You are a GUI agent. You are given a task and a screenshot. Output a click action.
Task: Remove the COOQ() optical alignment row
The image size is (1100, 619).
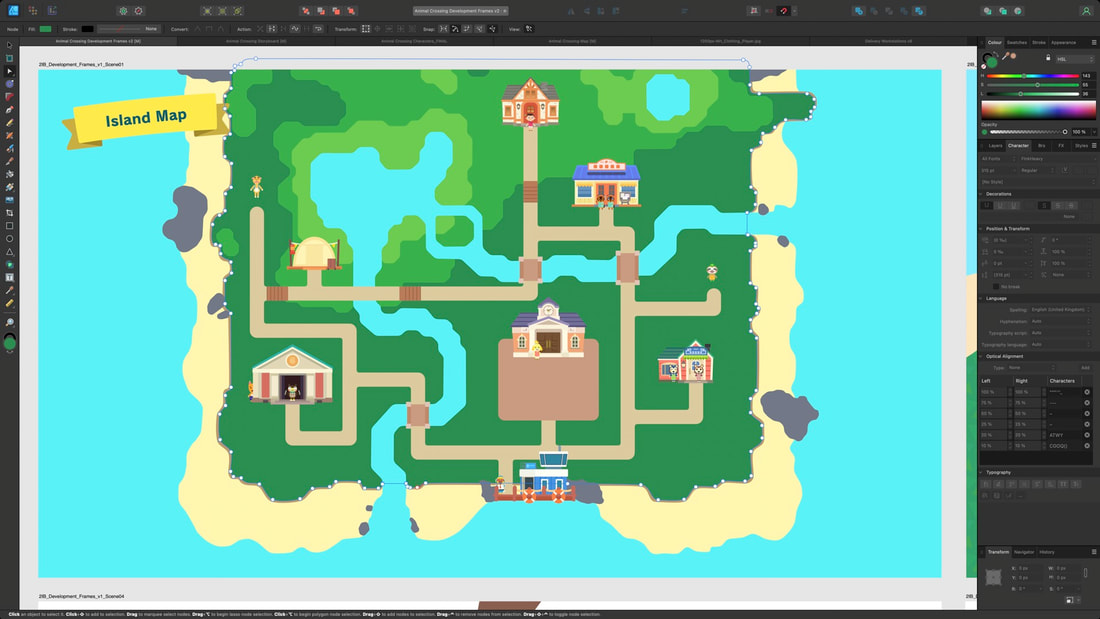1087,446
